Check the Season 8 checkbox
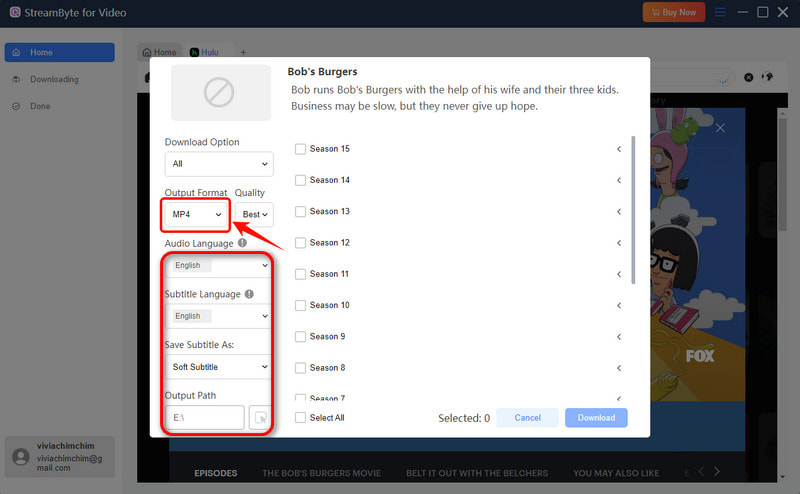Image resolution: width=800 pixels, height=494 pixels. 301,368
